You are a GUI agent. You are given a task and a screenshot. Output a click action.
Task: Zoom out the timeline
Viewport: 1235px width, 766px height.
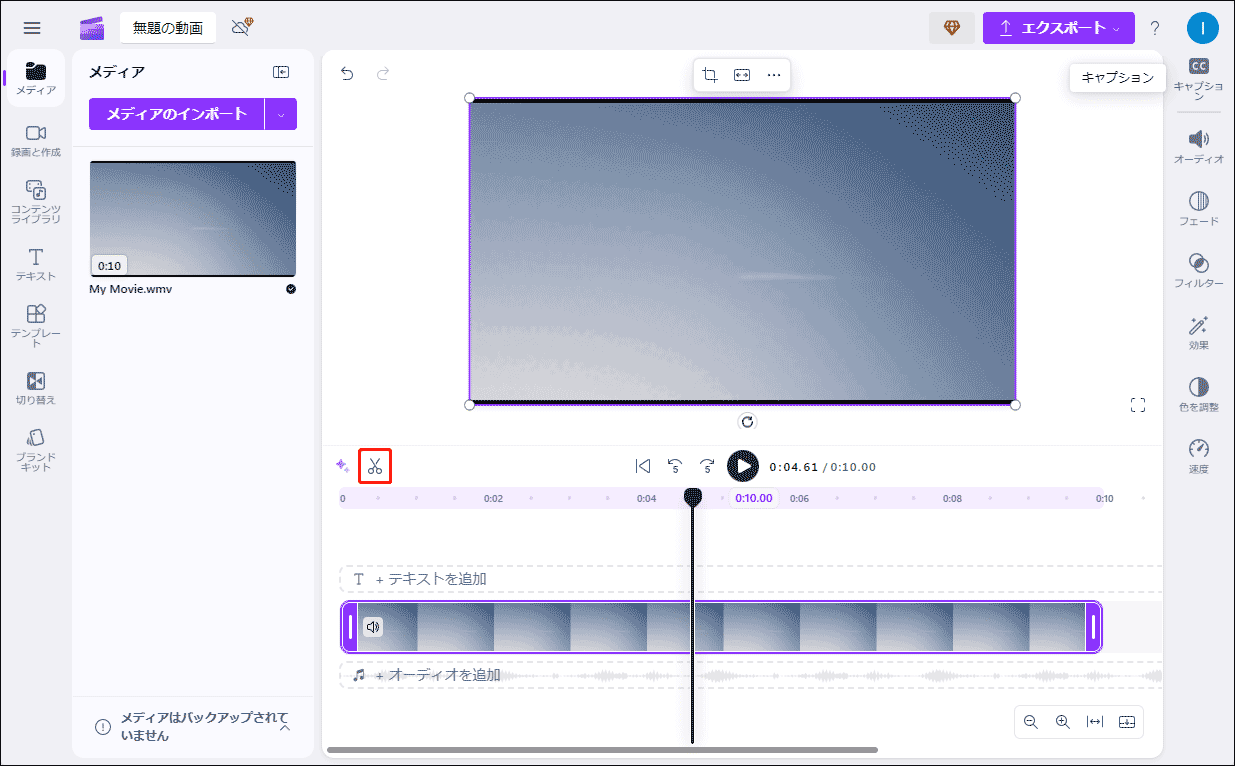[x=1031, y=722]
